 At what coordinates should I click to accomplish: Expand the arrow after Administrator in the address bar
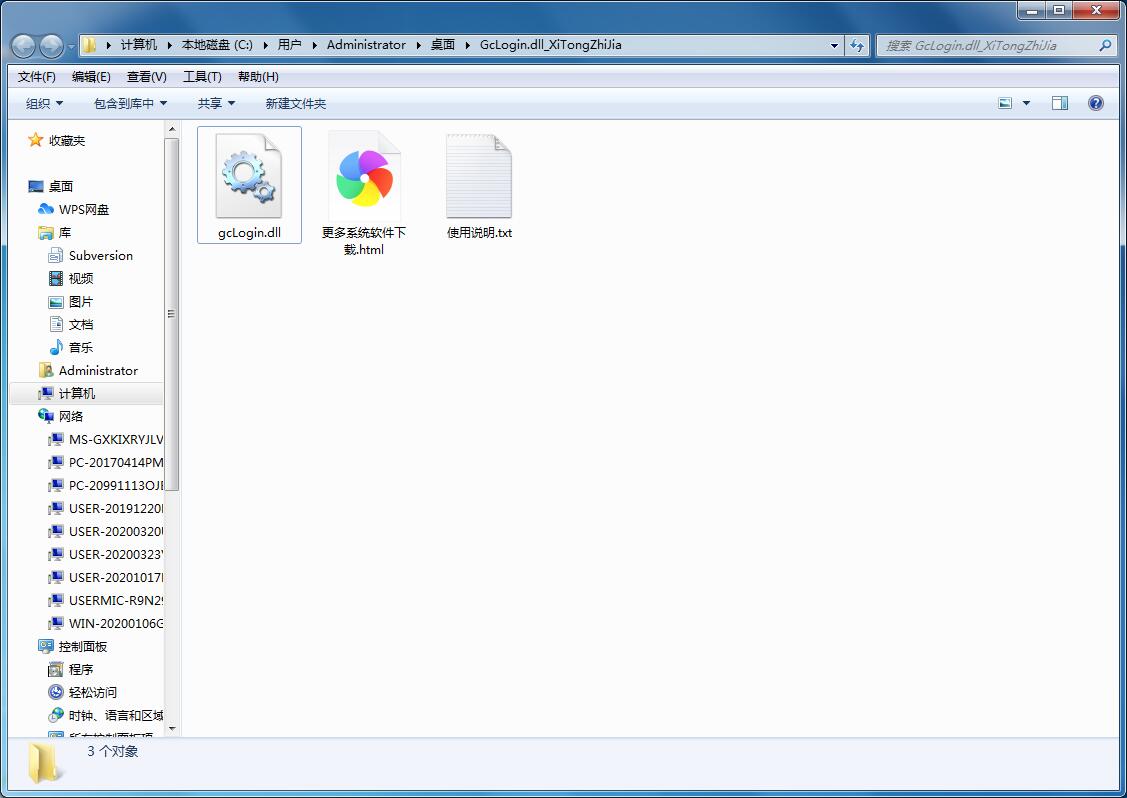(418, 45)
